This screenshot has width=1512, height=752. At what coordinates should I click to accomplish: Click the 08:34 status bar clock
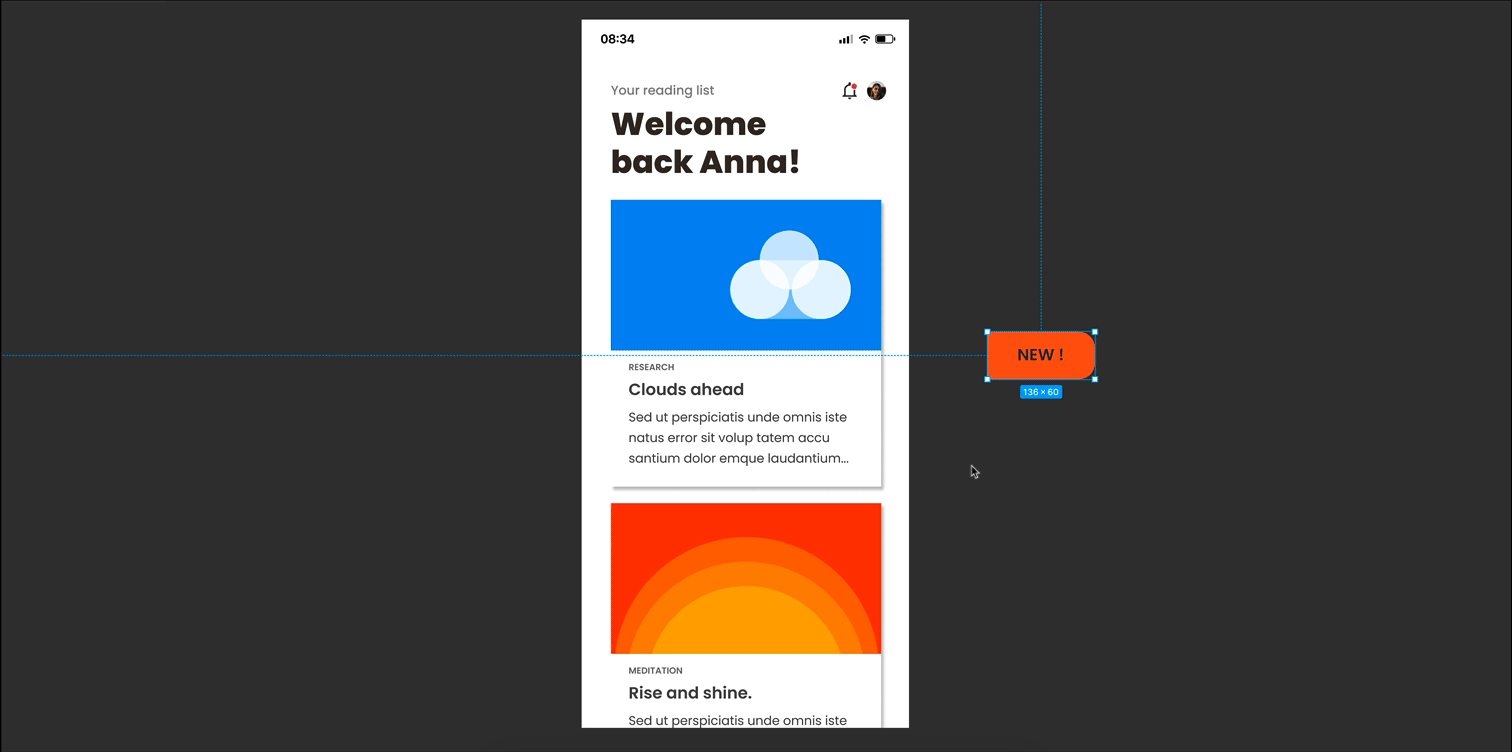[x=617, y=40]
